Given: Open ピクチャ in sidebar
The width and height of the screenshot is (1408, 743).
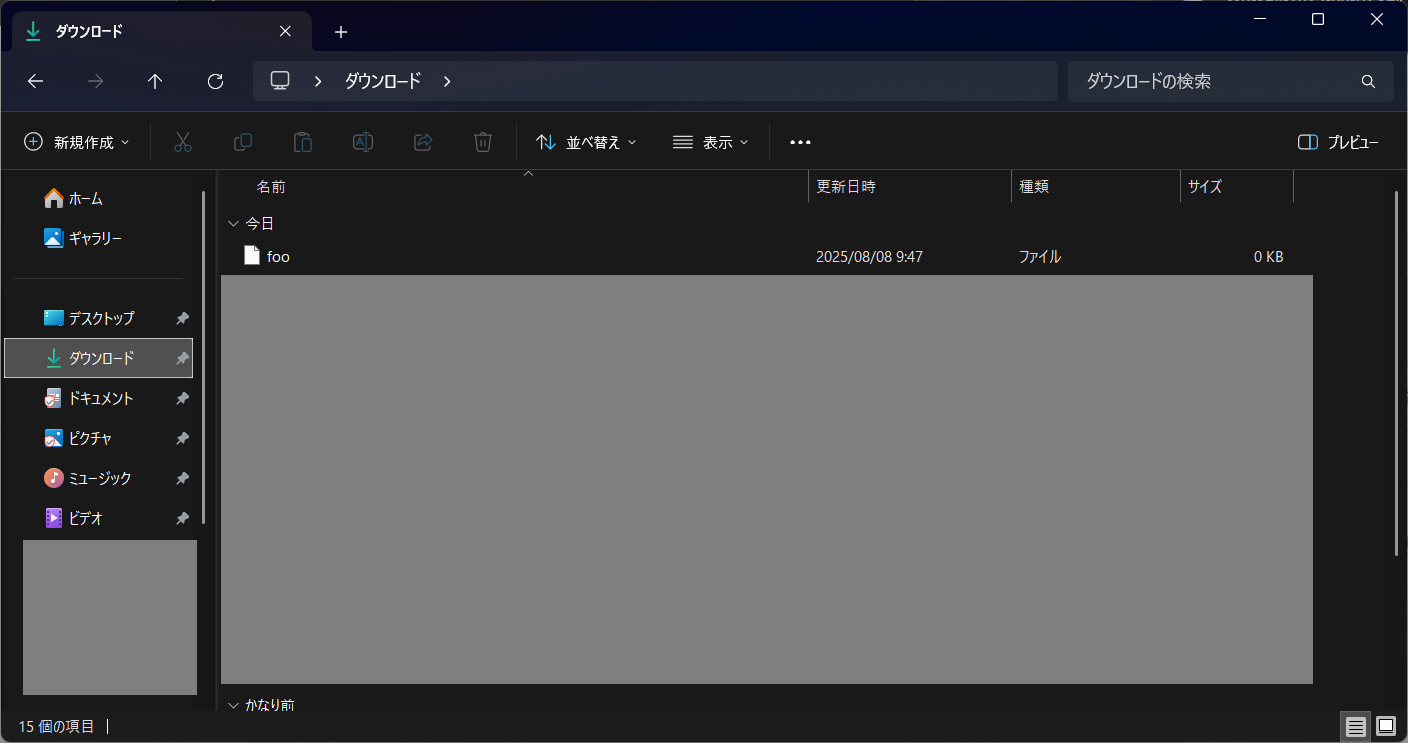Looking at the screenshot, I should click(x=79, y=438).
